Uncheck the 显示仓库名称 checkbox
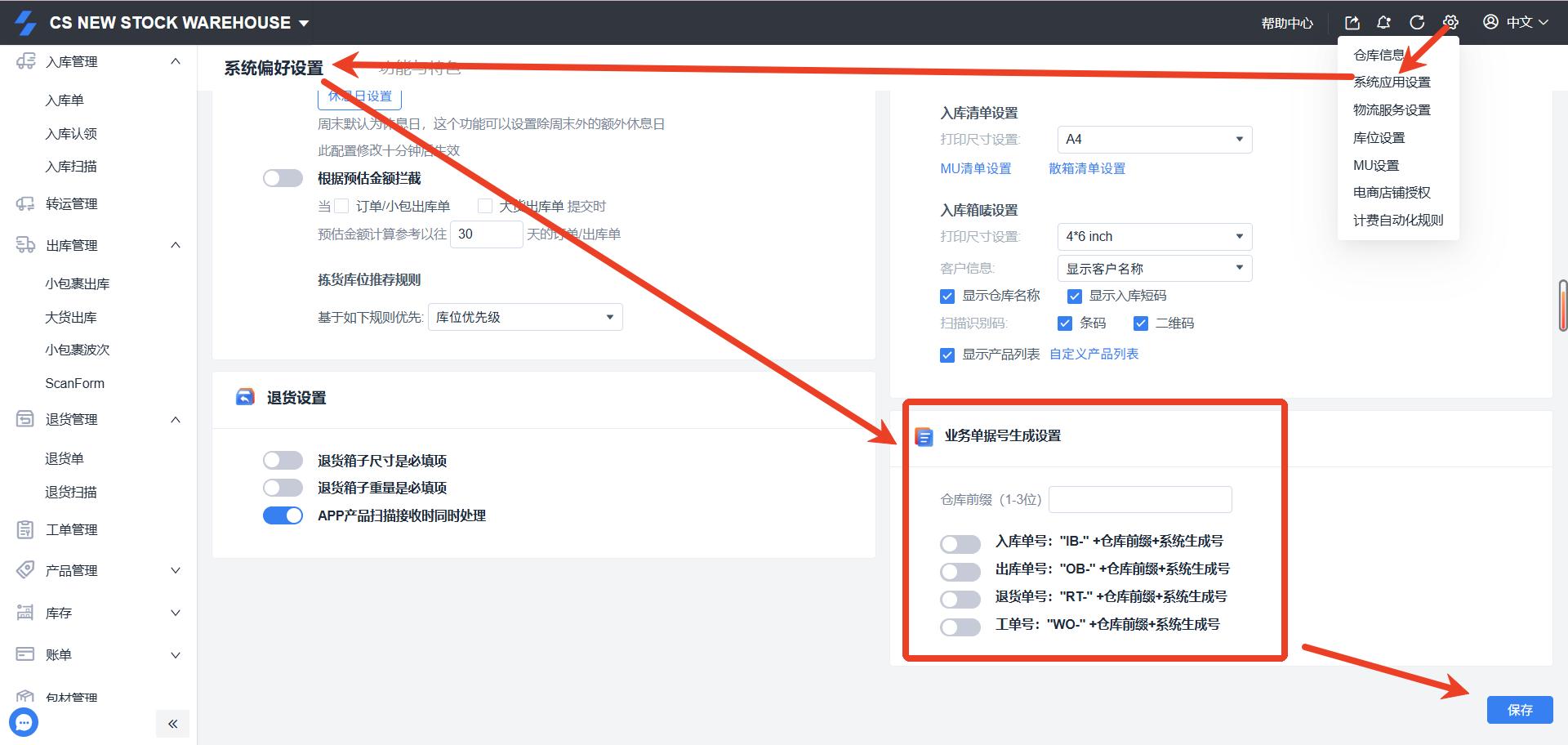The height and width of the screenshot is (745, 1568). (x=947, y=296)
